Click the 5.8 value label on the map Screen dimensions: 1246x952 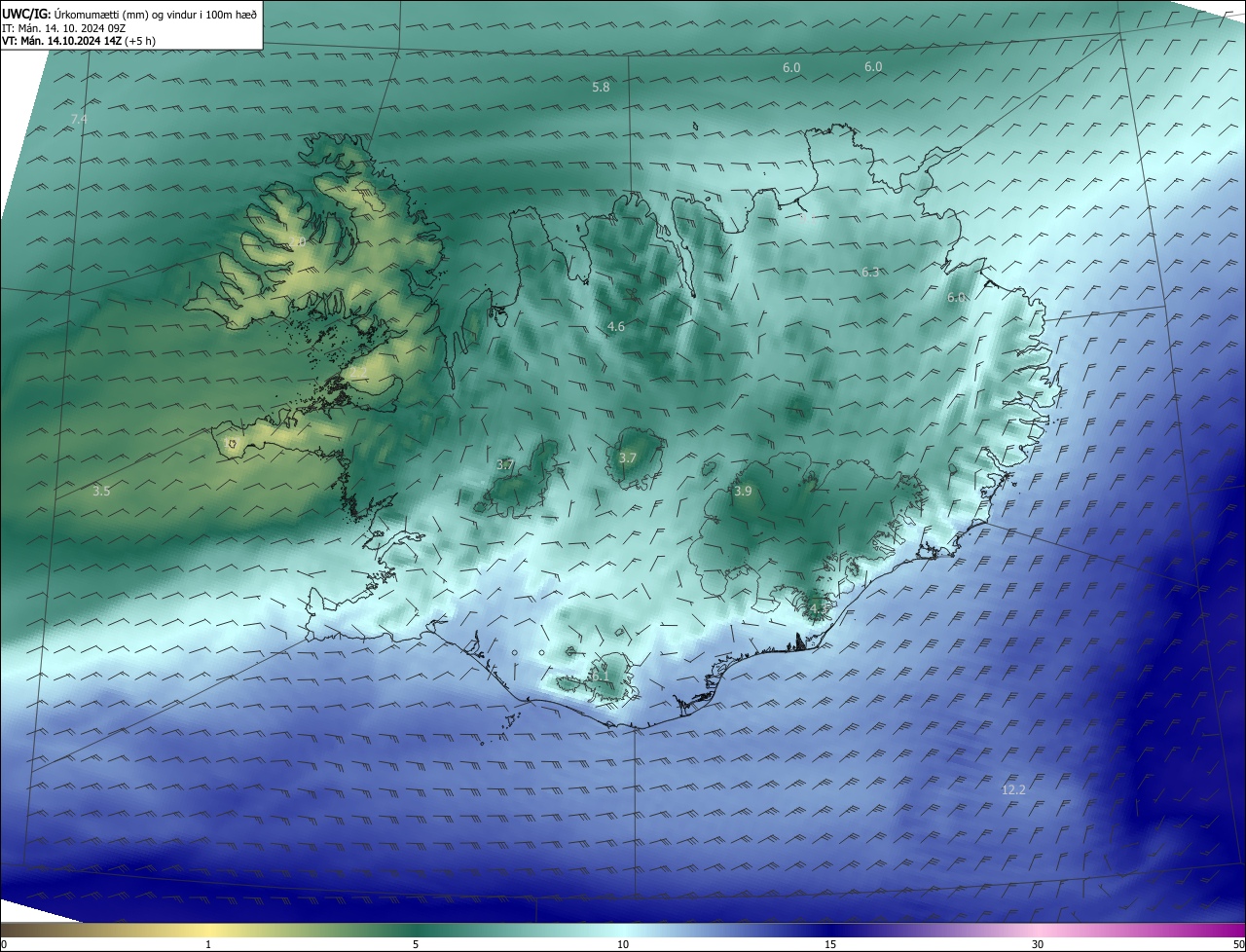[x=601, y=88]
